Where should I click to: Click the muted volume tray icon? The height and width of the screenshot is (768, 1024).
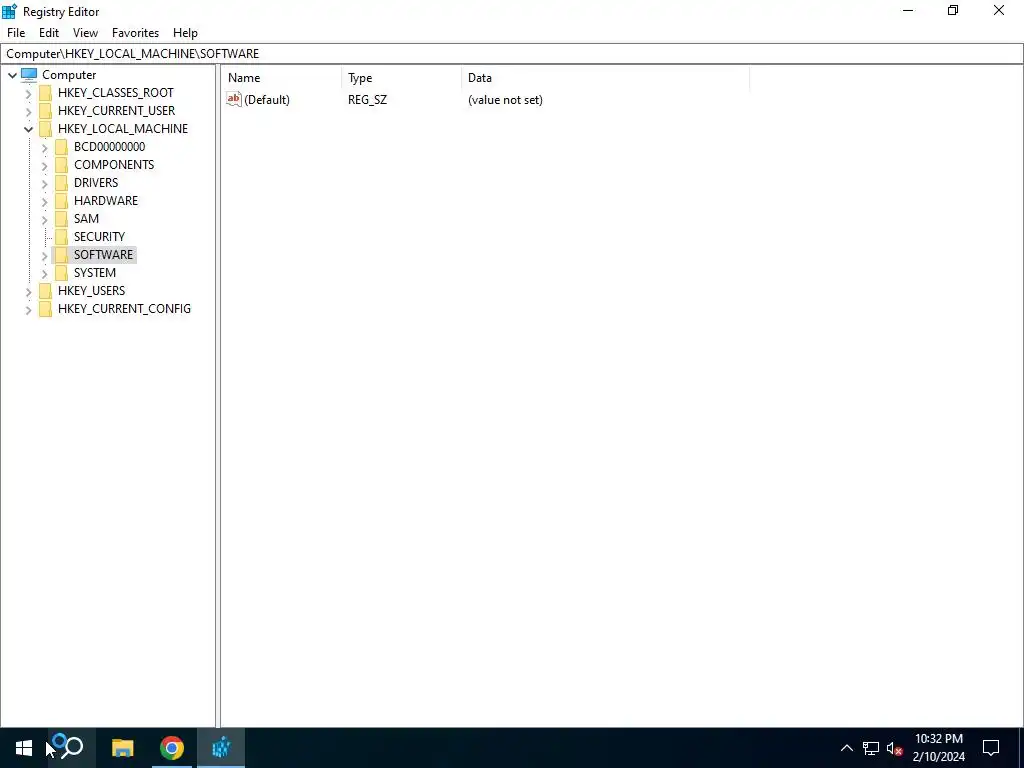click(x=894, y=748)
